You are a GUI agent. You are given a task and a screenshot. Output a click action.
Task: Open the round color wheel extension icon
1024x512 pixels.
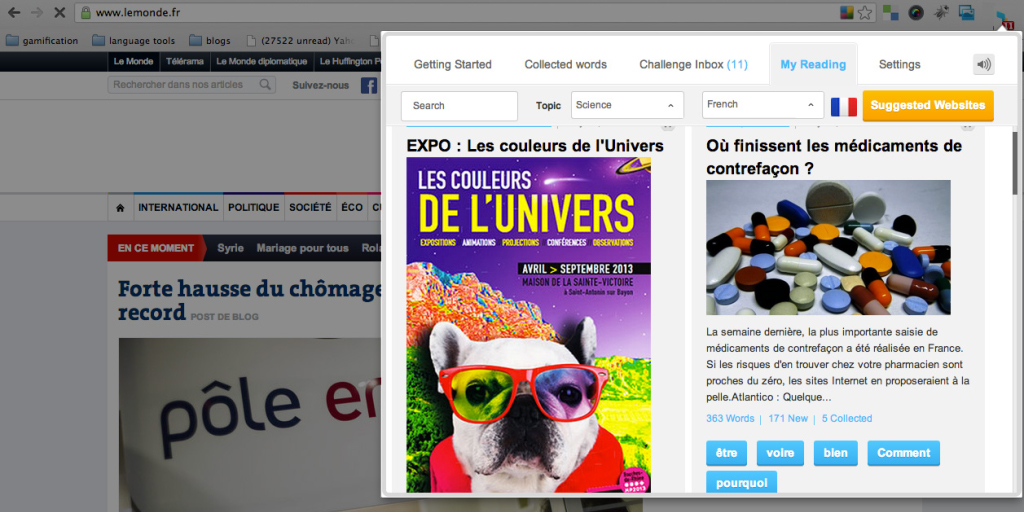click(x=916, y=12)
